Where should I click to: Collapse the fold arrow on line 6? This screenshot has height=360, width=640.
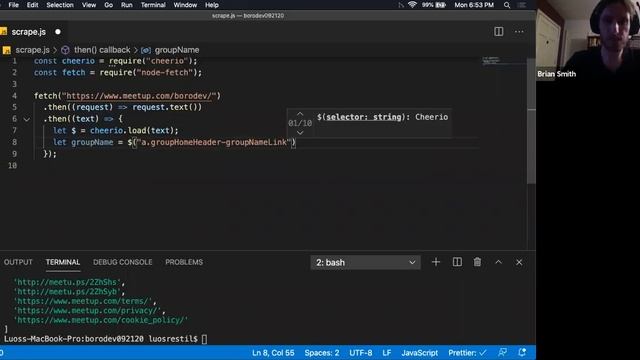[x=27, y=119]
